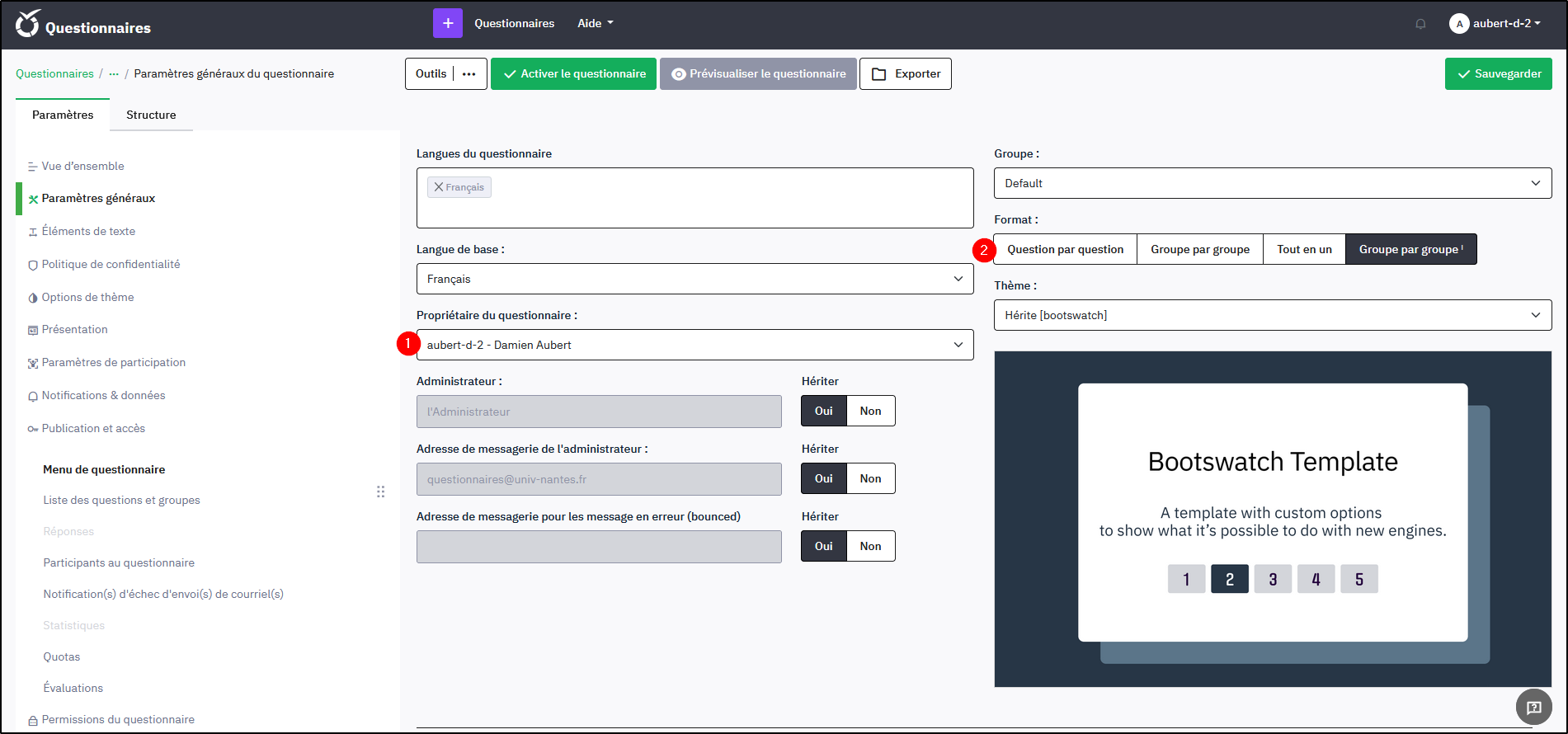
Task: Set admin email inherit to Oui
Action: click(x=823, y=478)
